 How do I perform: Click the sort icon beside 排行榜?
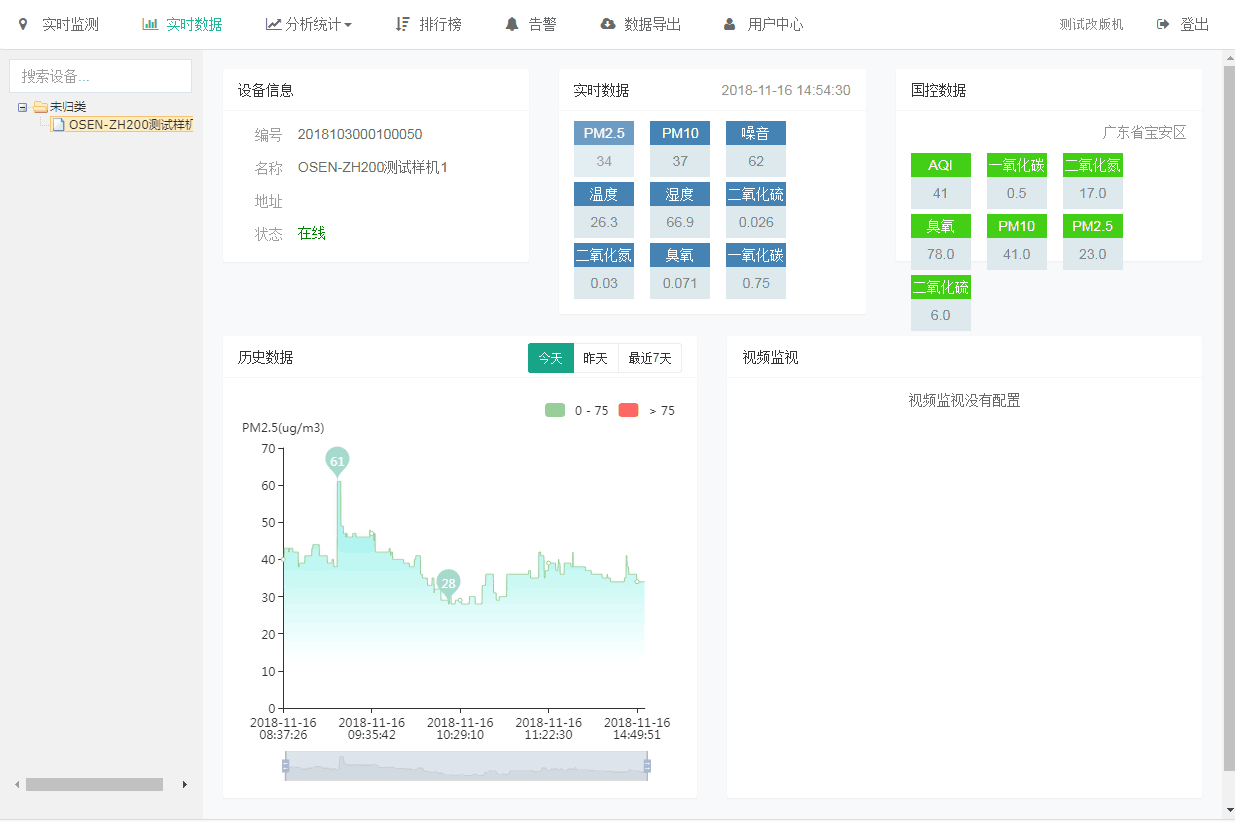pos(402,24)
